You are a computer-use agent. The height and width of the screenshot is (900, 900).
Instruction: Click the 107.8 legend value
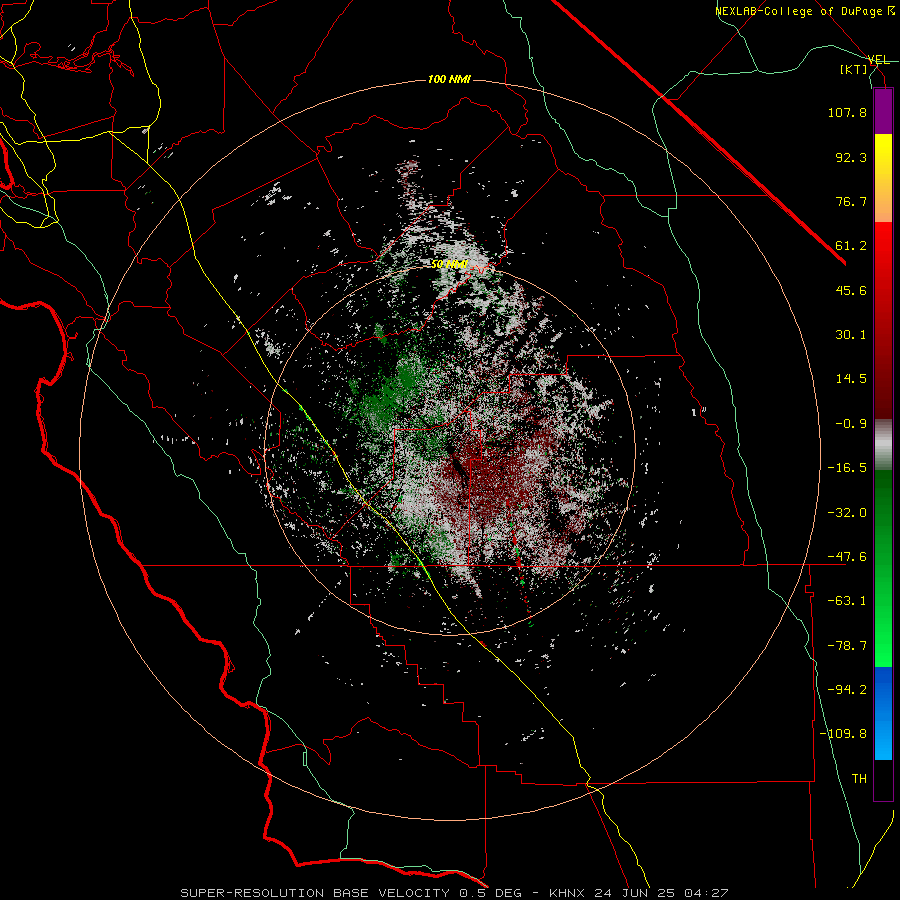[x=847, y=112]
